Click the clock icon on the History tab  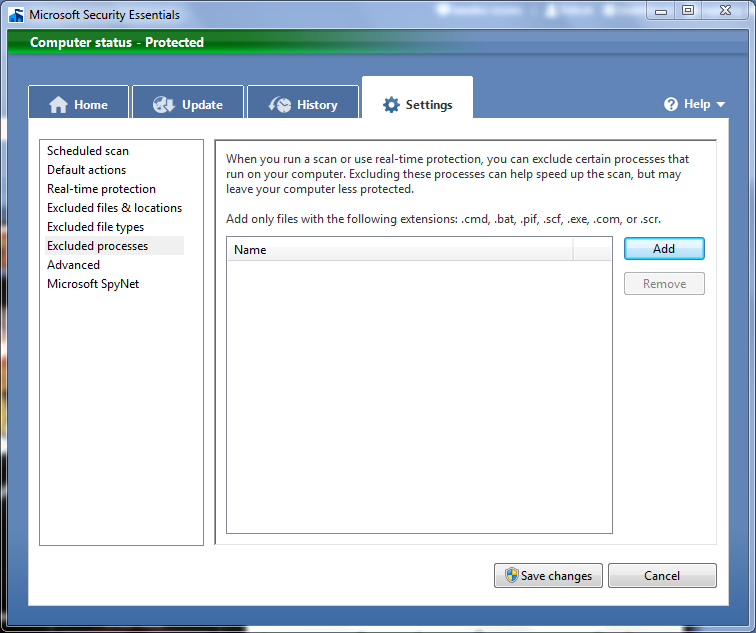coord(280,104)
